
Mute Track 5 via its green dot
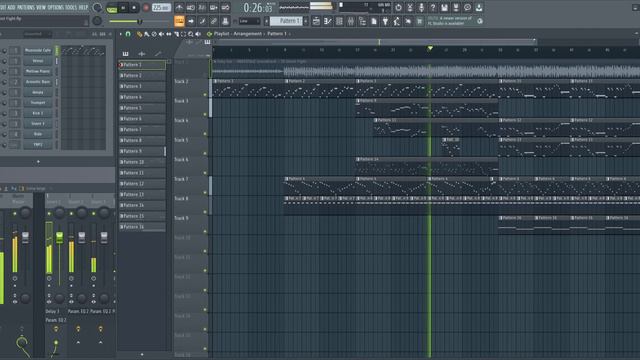pyautogui.click(x=205, y=153)
